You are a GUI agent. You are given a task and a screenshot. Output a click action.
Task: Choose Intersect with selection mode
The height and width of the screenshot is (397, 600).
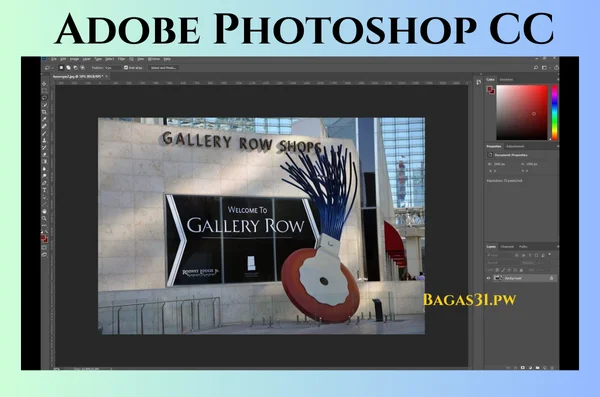(83, 68)
